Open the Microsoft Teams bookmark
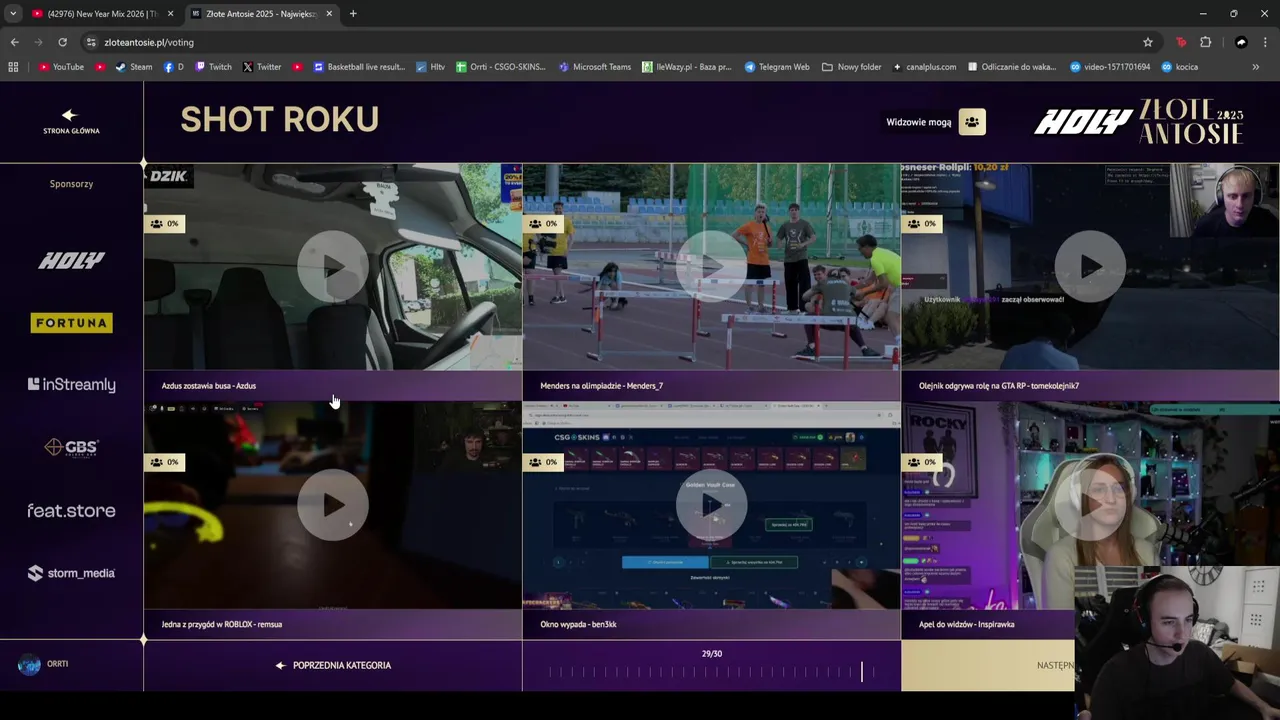 coord(595,67)
